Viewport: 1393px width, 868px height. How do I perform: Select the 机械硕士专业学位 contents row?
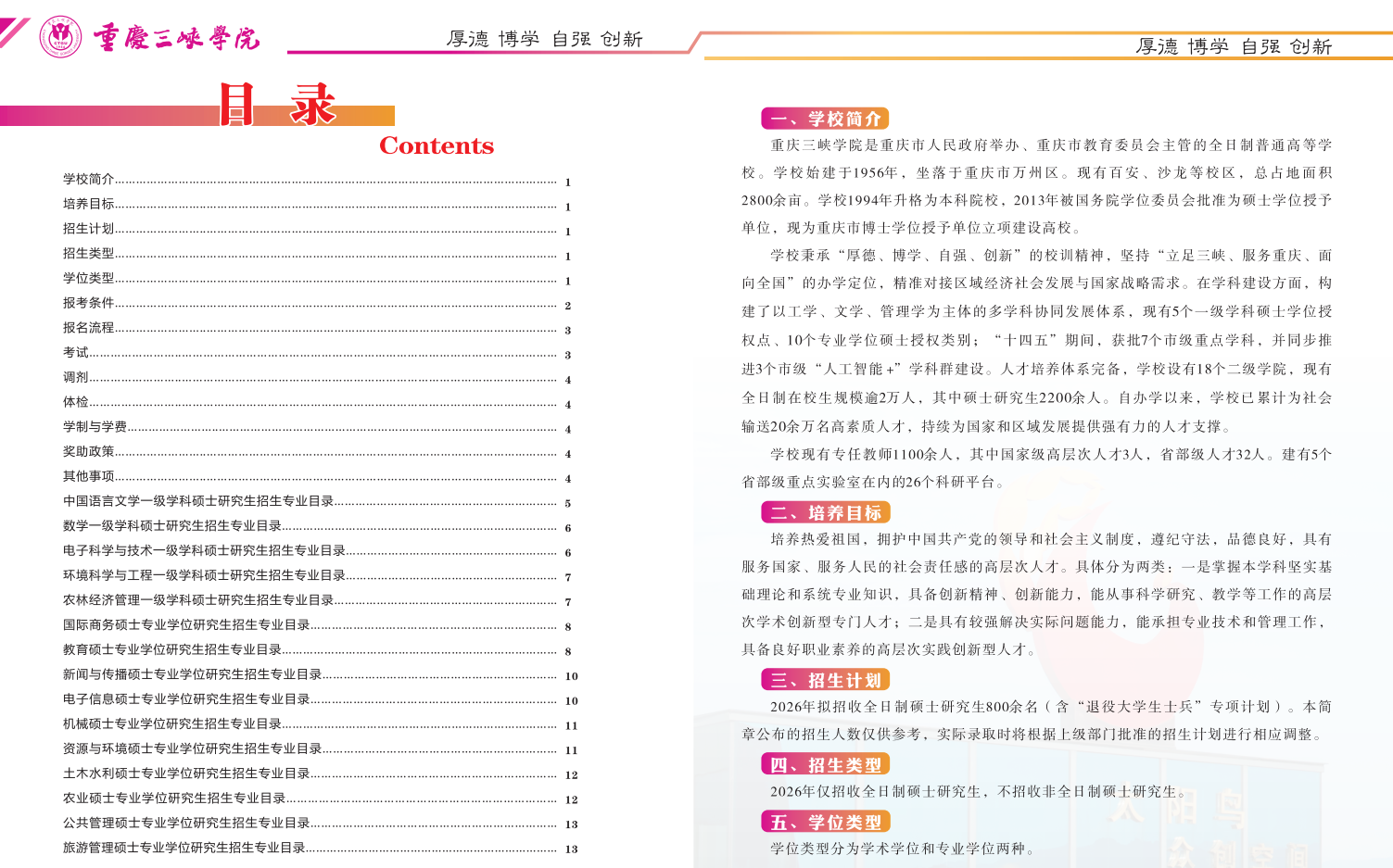(321, 724)
